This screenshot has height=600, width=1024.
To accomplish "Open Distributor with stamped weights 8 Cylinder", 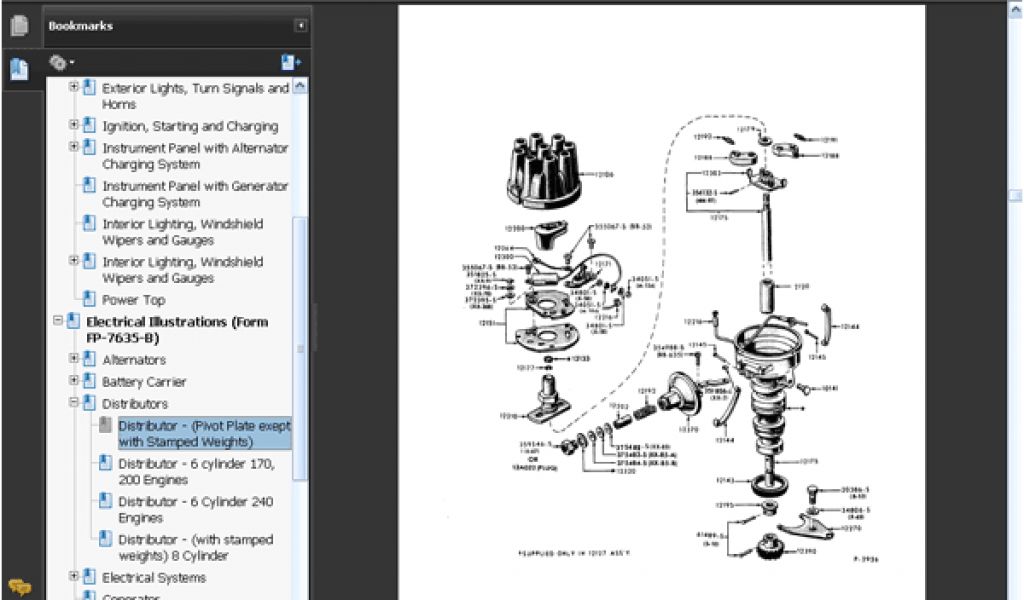I will click(x=195, y=548).
